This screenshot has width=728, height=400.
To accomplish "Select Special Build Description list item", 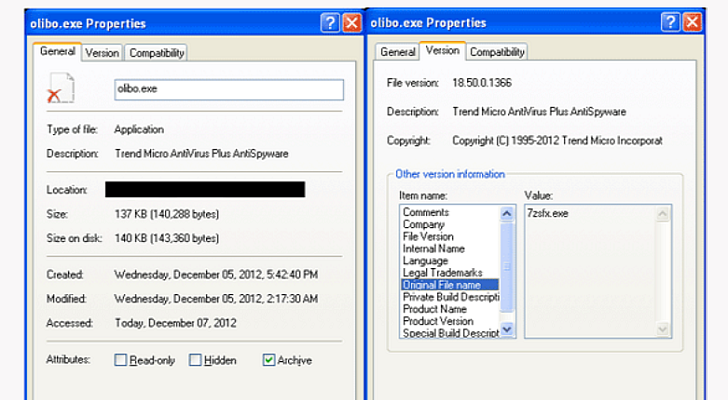I will pos(451,333).
